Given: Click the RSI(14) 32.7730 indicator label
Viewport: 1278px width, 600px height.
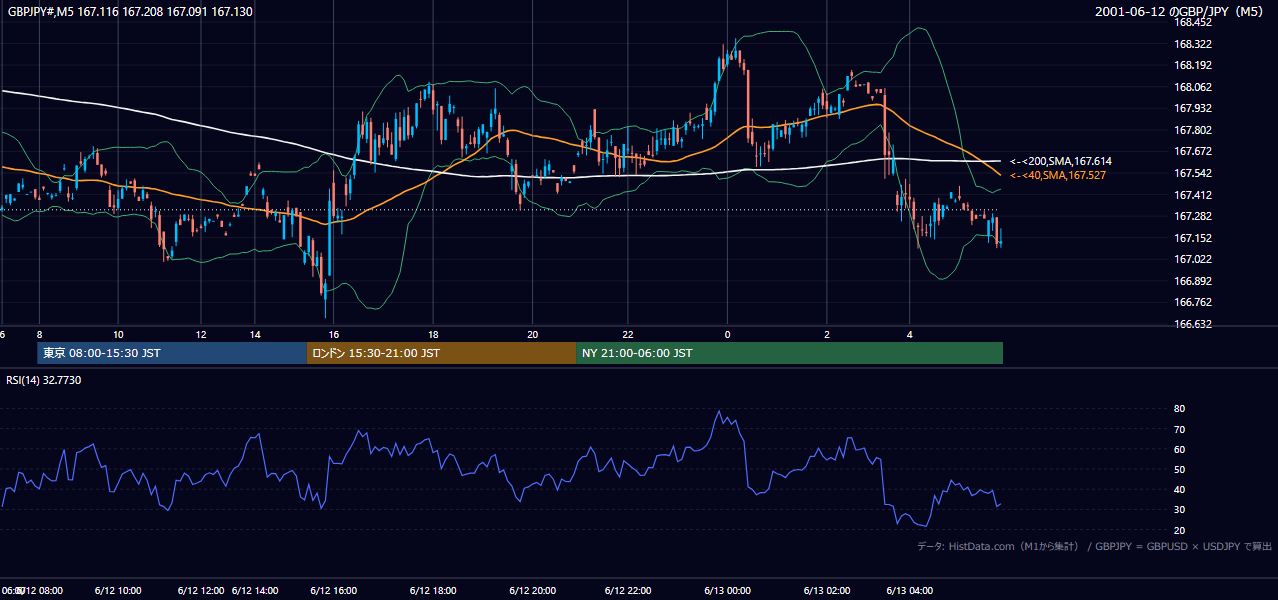Looking at the screenshot, I should click(x=44, y=380).
